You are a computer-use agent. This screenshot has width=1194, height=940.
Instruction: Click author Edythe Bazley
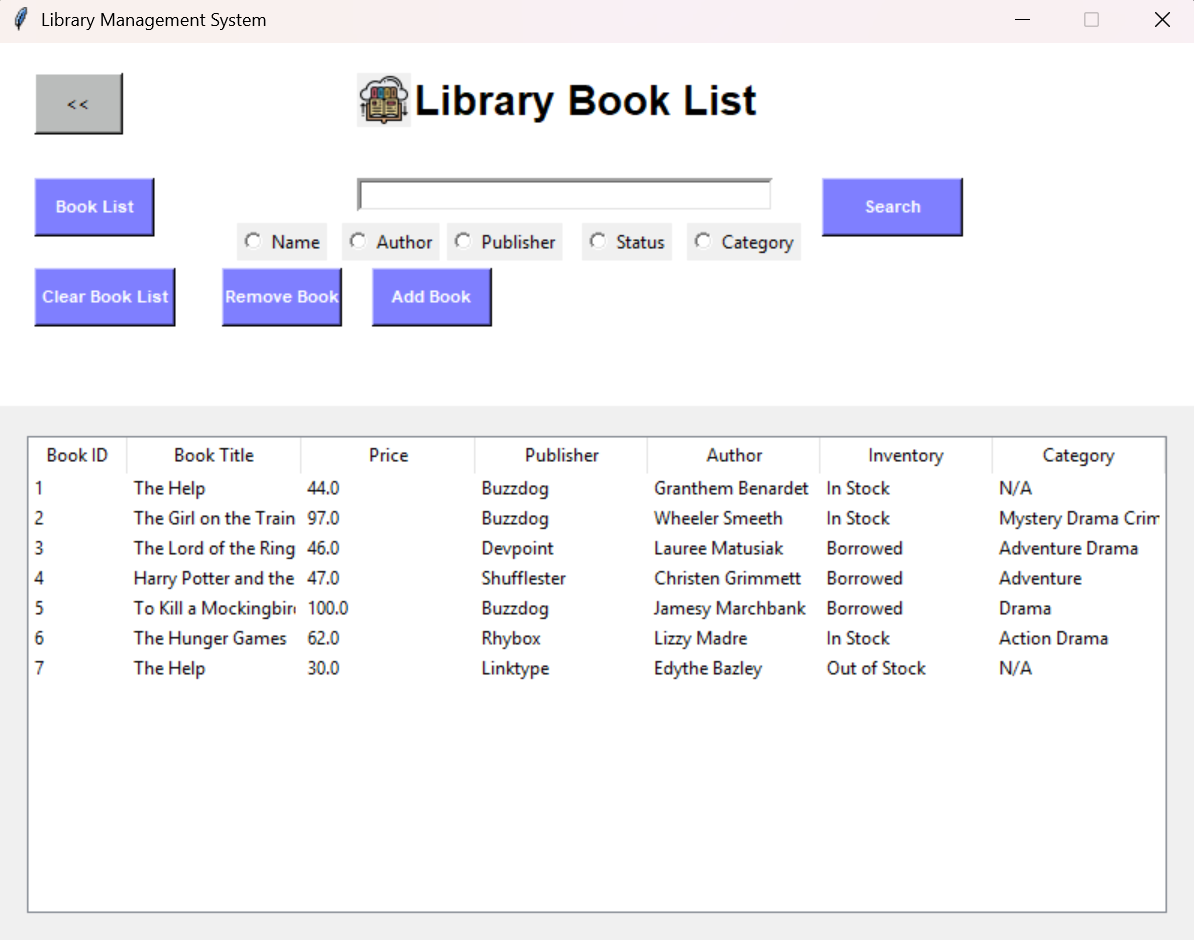point(708,669)
